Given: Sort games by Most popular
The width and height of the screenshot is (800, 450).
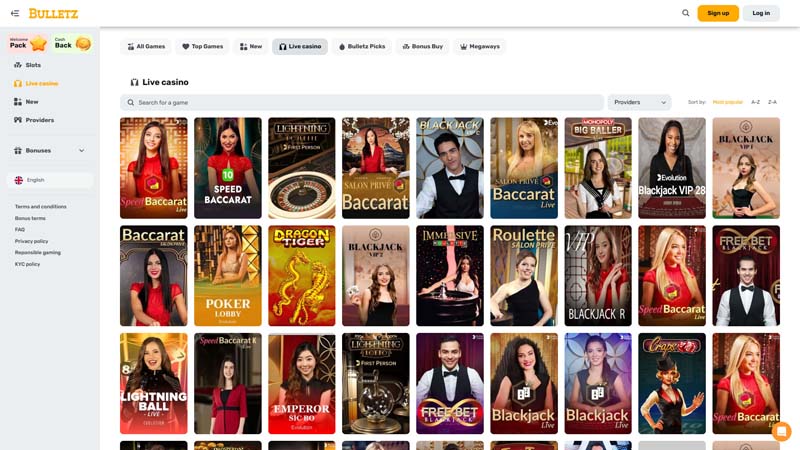Looking at the screenshot, I should click(727, 102).
